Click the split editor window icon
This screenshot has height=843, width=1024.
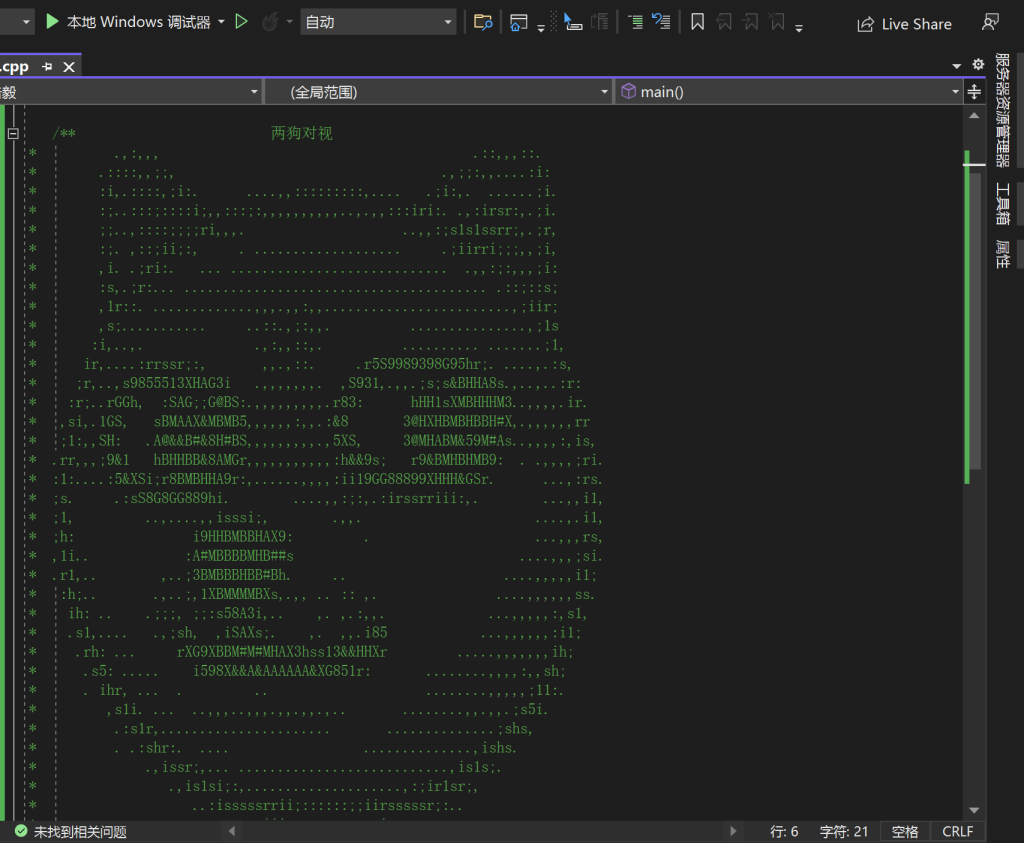pyautogui.click(x=974, y=92)
